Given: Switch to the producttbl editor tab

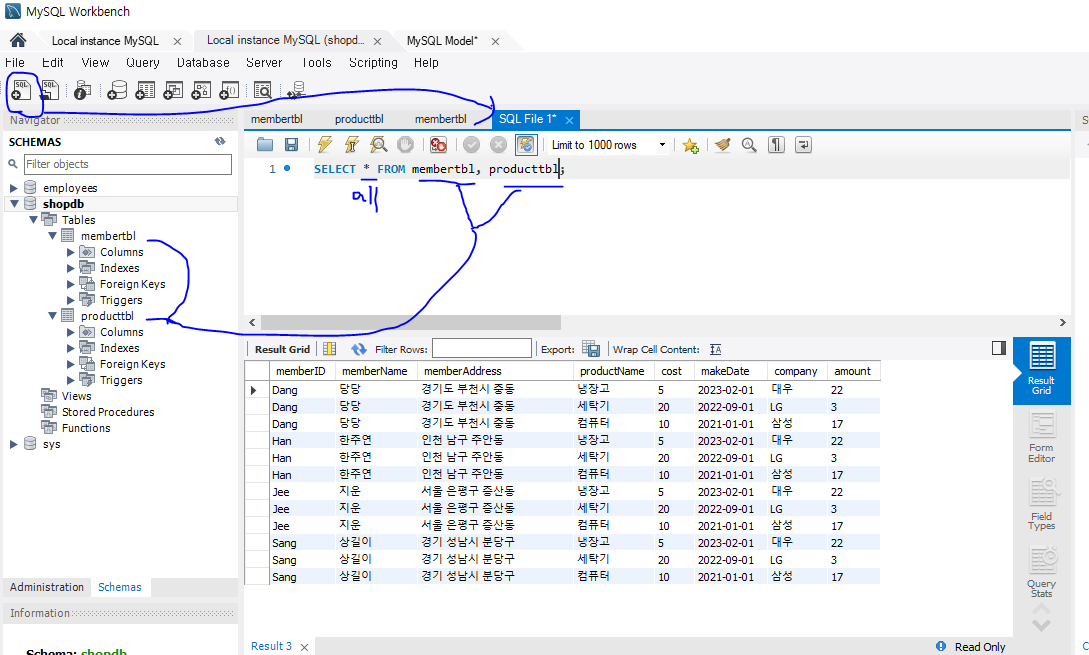Looking at the screenshot, I should click(x=359, y=119).
